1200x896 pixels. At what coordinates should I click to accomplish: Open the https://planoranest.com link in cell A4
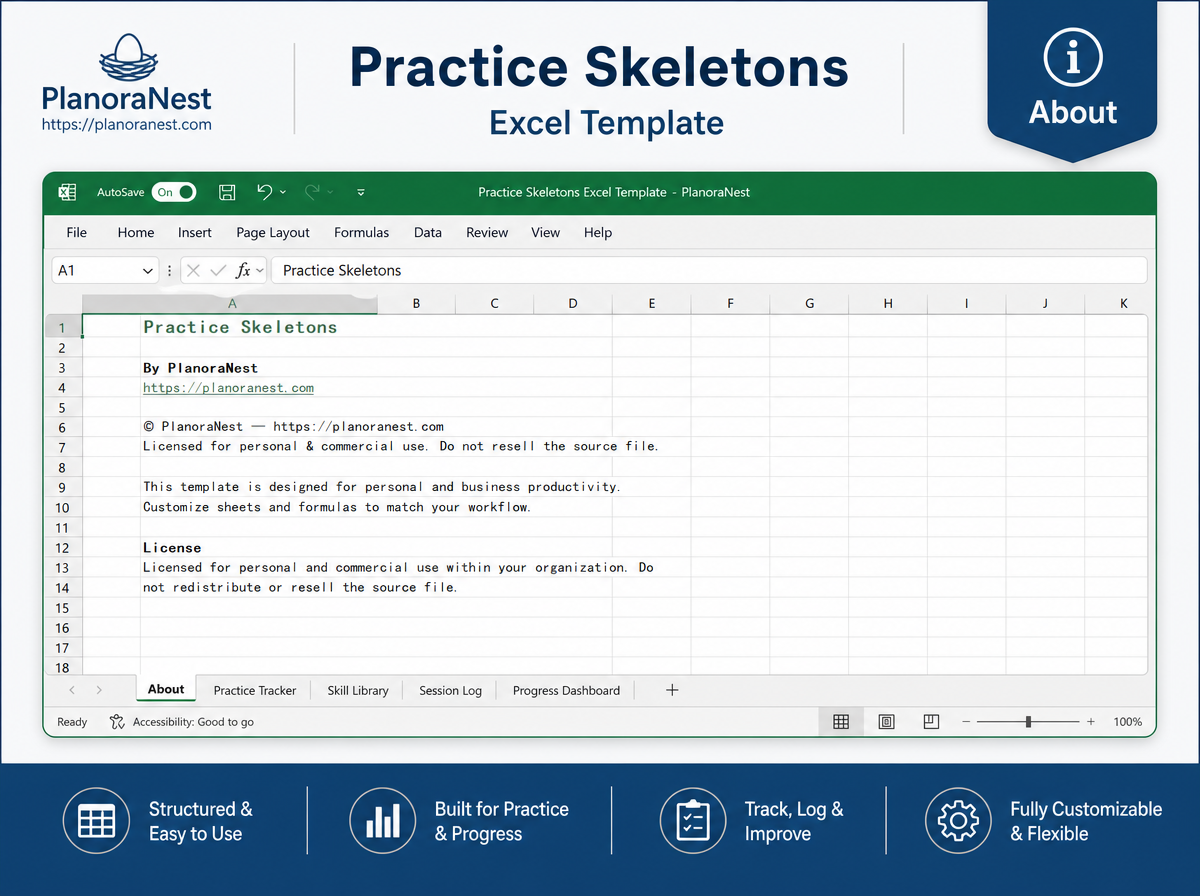click(x=228, y=388)
